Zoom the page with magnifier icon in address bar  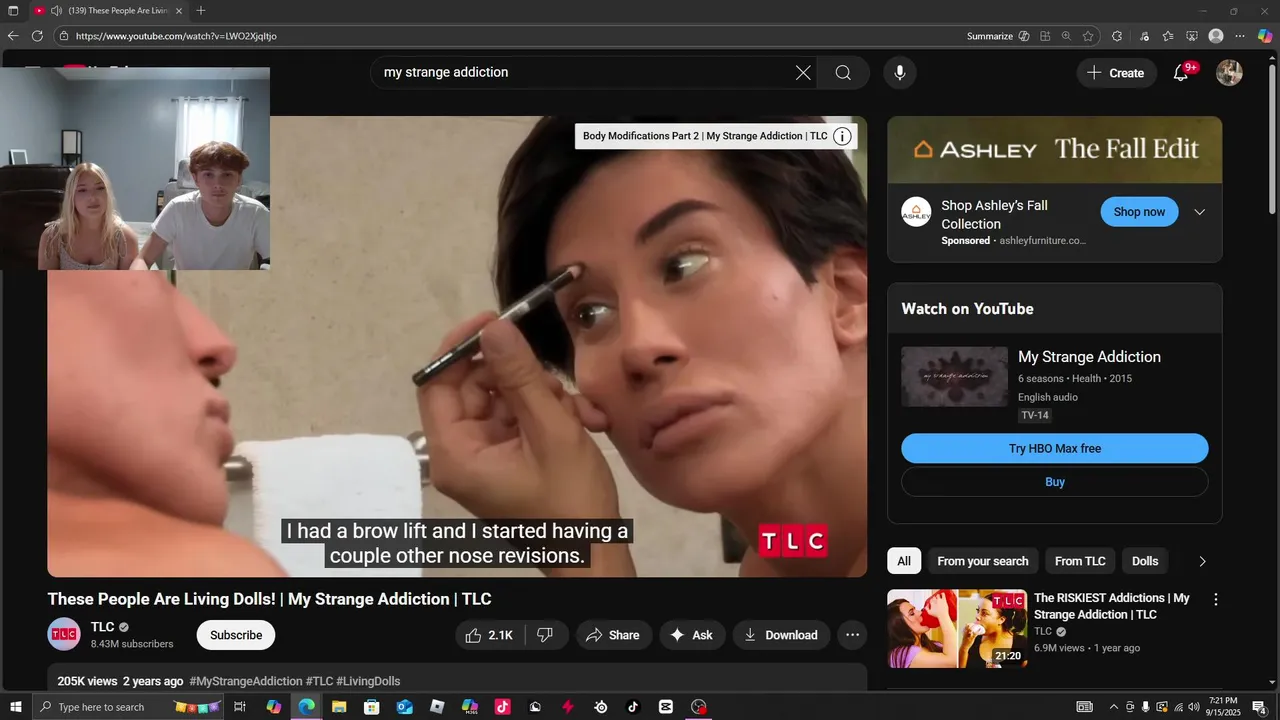coord(1067,36)
